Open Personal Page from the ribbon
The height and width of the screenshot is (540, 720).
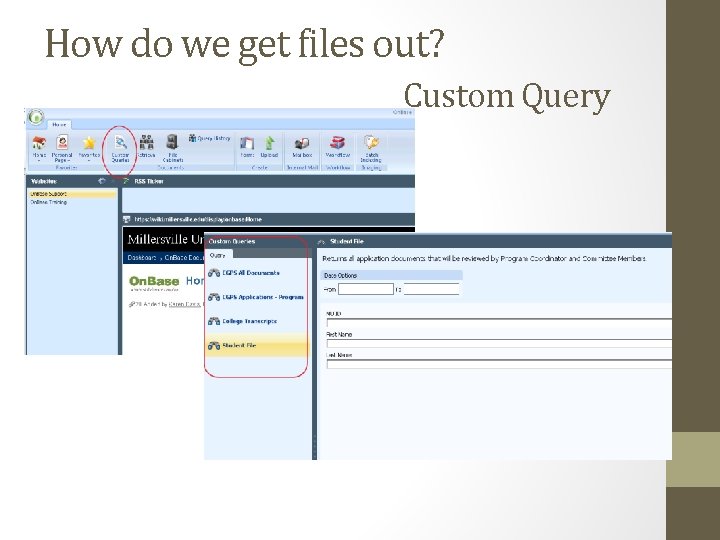tap(62, 149)
